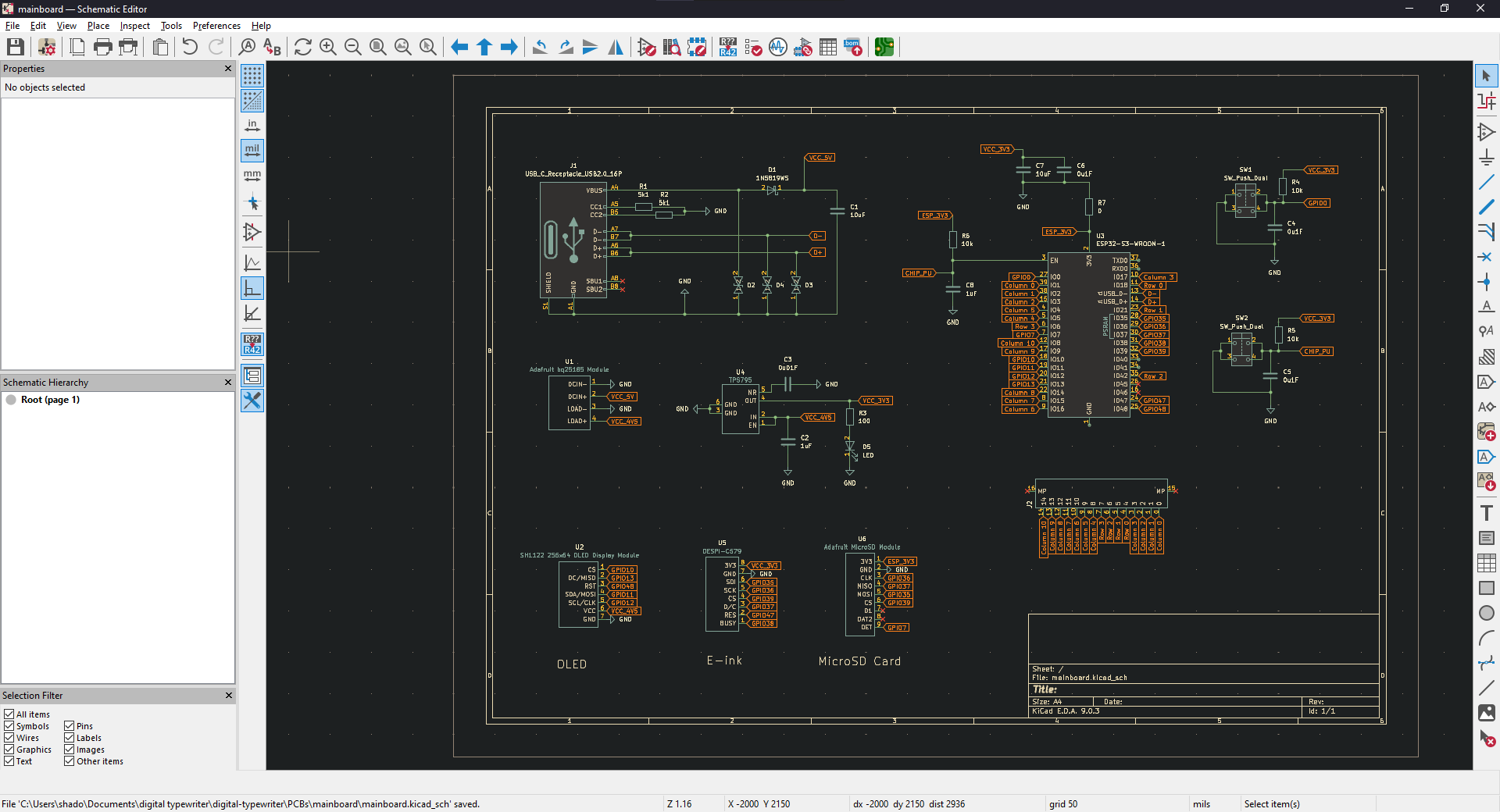Toggle the grid display
This screenshot has width=1500, height=812.
252,75
